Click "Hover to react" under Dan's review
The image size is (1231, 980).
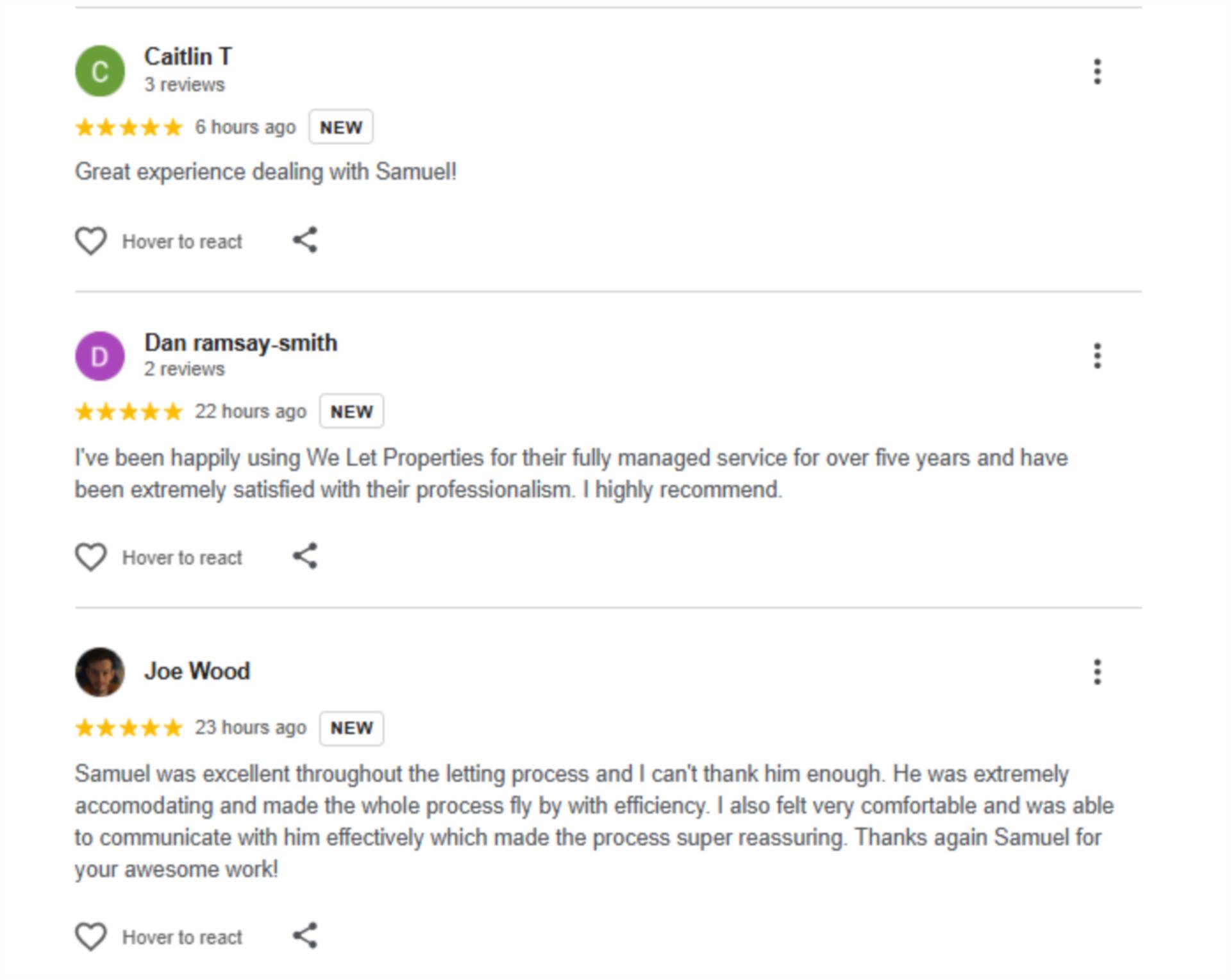(182, 558)
